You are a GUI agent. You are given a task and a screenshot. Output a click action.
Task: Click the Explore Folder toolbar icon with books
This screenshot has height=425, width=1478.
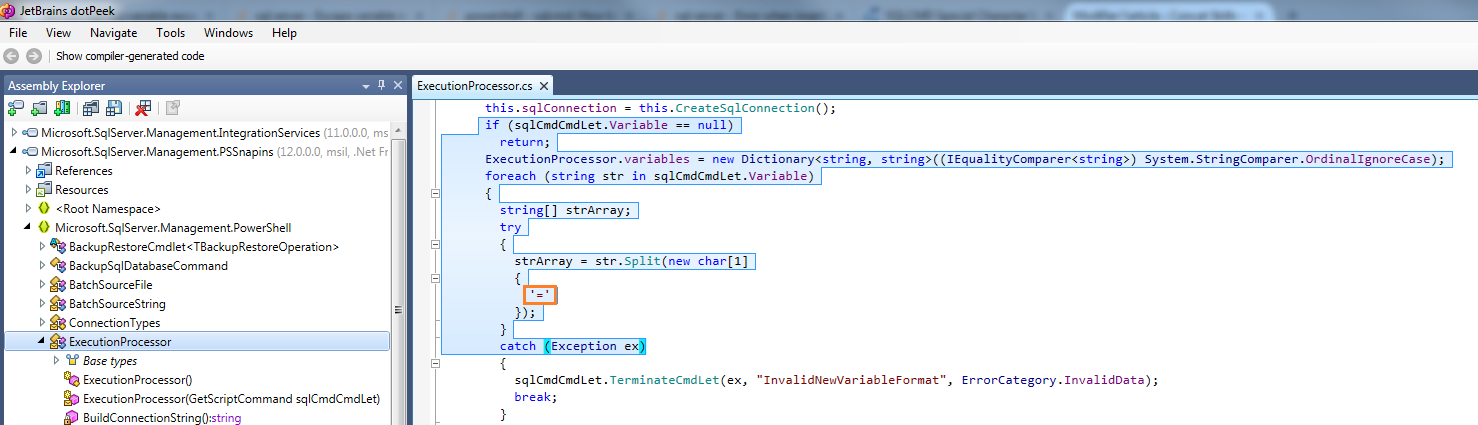coord(62,108)
